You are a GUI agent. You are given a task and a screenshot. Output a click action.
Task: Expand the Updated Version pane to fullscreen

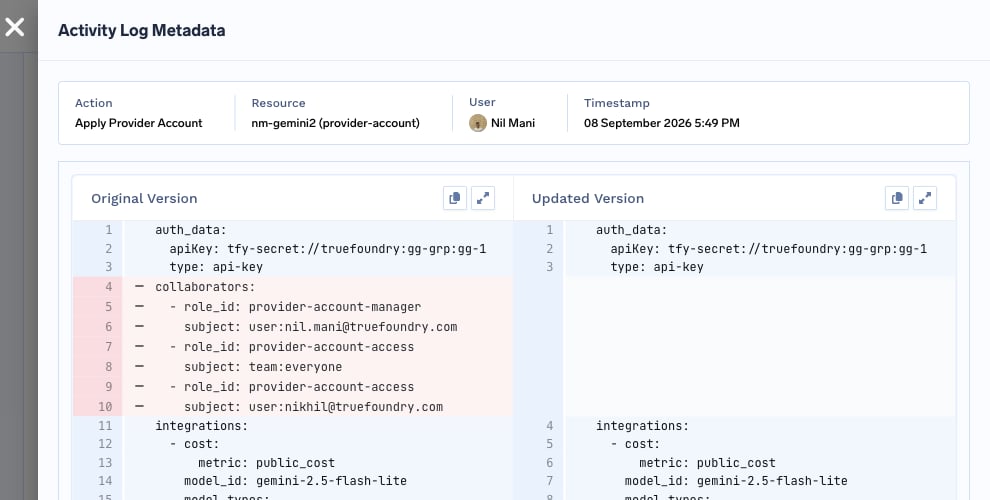pyautogui.click(x=925, y=198)
